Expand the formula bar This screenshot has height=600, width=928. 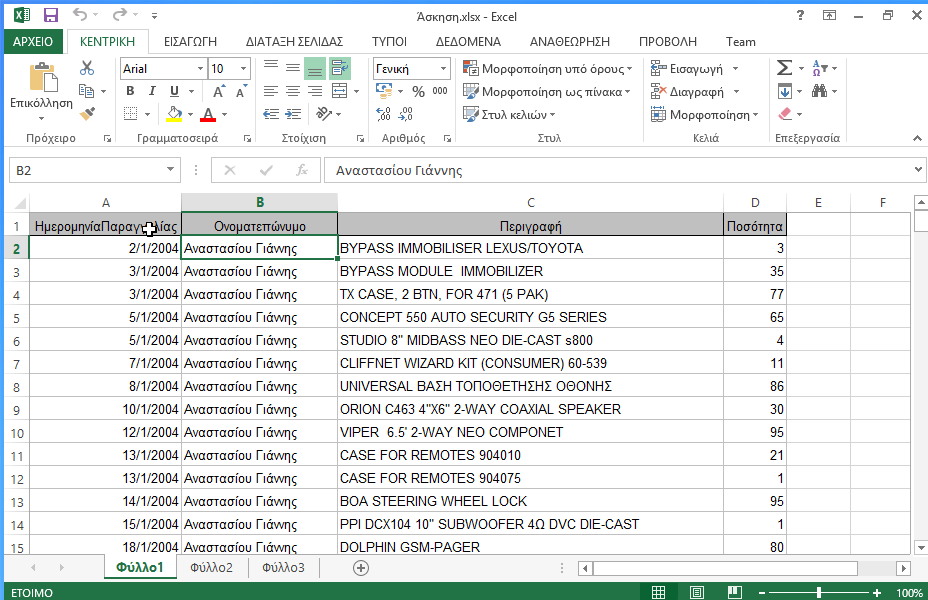[x=918, y=170]
